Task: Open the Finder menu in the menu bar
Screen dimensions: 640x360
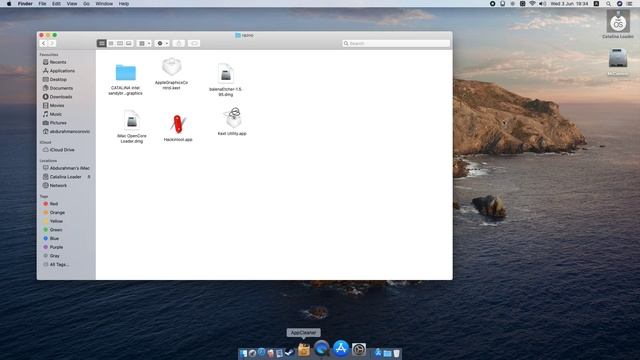Action: click(x=25, y=4)
